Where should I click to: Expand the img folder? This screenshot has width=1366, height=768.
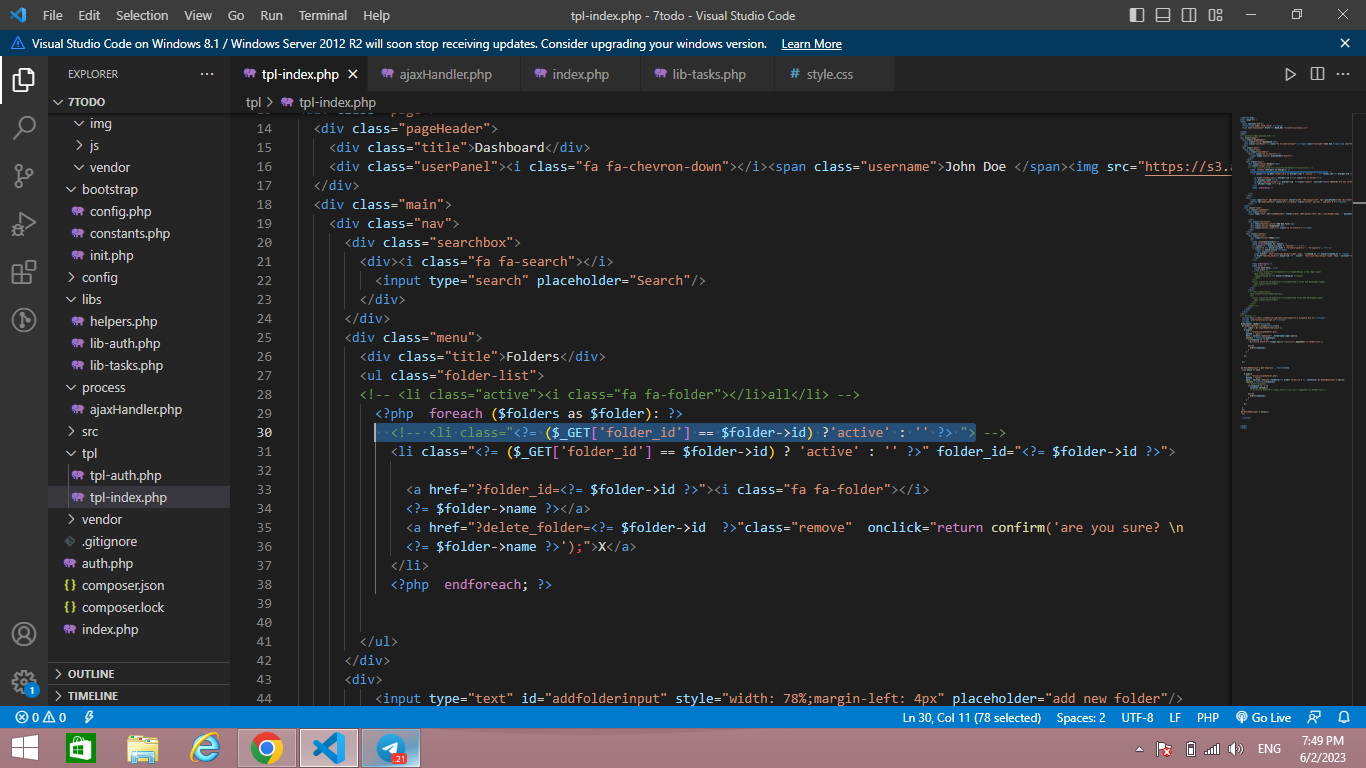tap(139, 124)
